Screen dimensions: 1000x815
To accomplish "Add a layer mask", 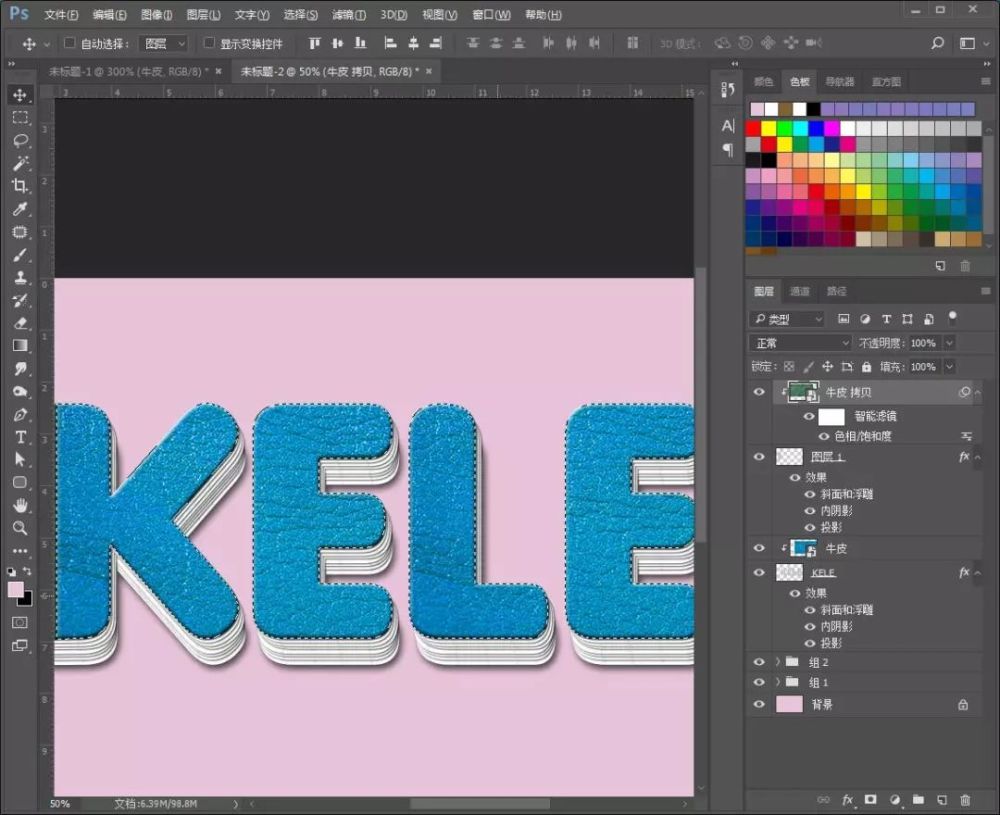I will pyautogui.click(x=871, y=800).
